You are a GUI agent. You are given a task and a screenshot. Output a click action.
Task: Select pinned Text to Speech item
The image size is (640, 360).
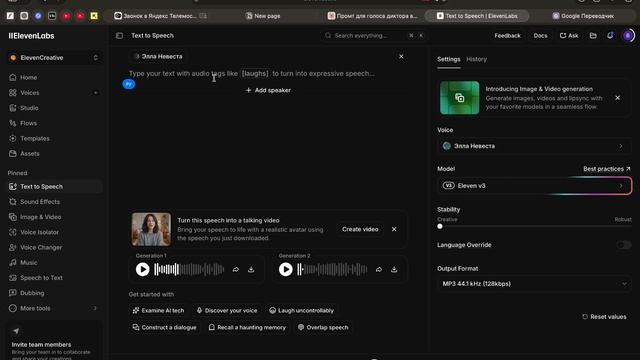point(54,187)
